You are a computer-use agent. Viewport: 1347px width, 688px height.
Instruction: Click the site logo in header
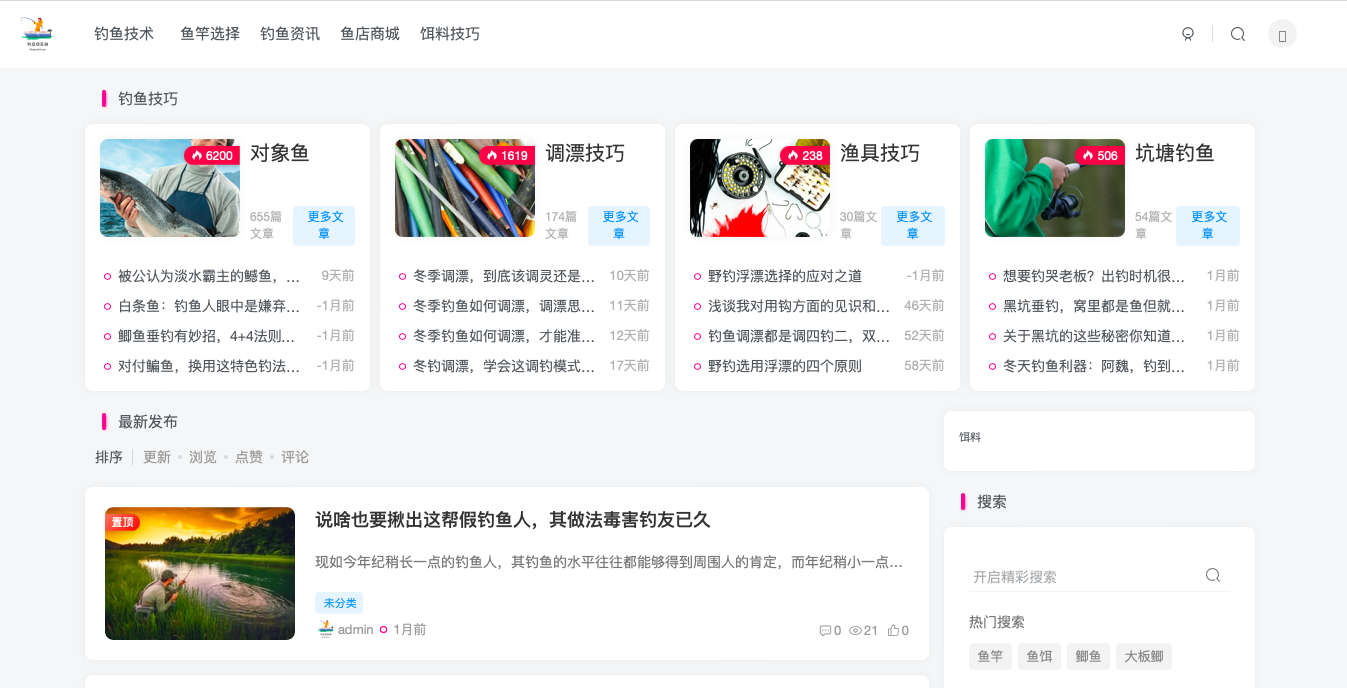click(36, 34)
